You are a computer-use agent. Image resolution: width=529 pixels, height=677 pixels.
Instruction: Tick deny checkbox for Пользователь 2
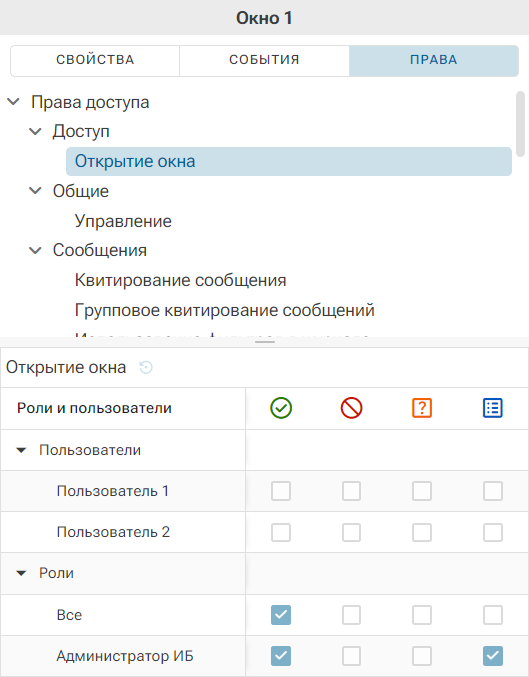[352, 532]
